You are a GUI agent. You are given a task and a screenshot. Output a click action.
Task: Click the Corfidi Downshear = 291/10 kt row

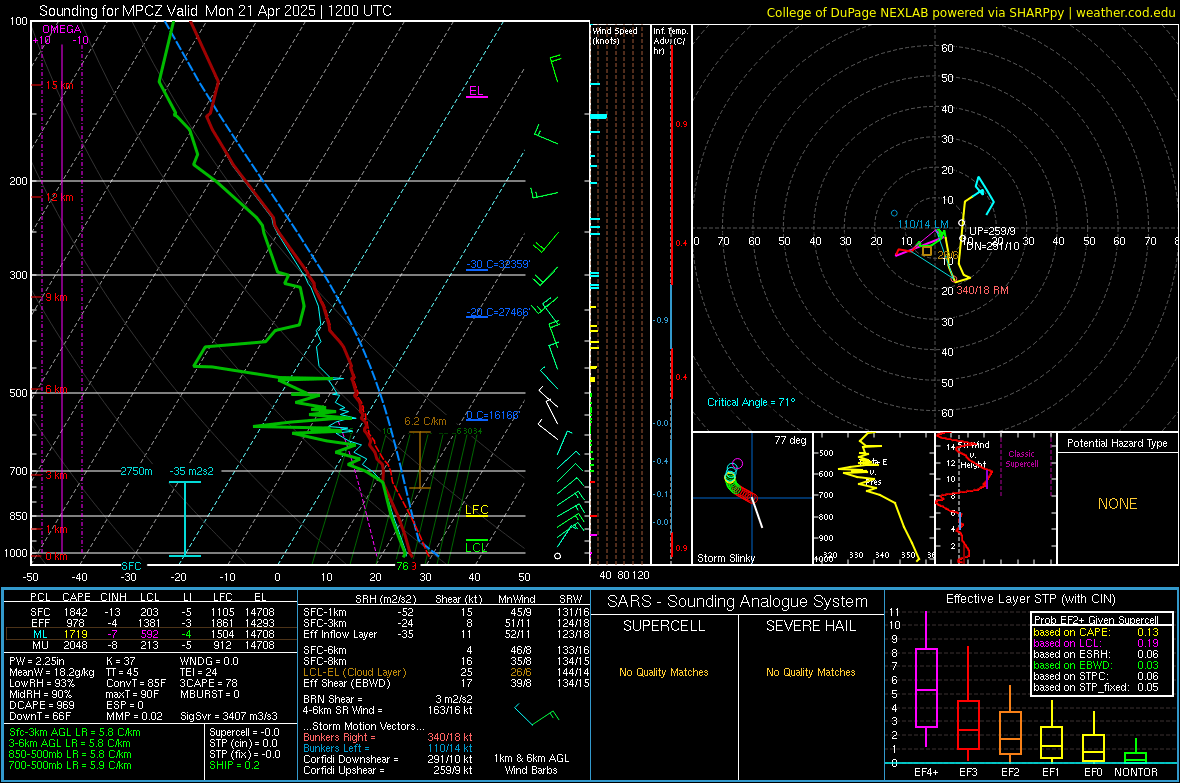[388, 759]
